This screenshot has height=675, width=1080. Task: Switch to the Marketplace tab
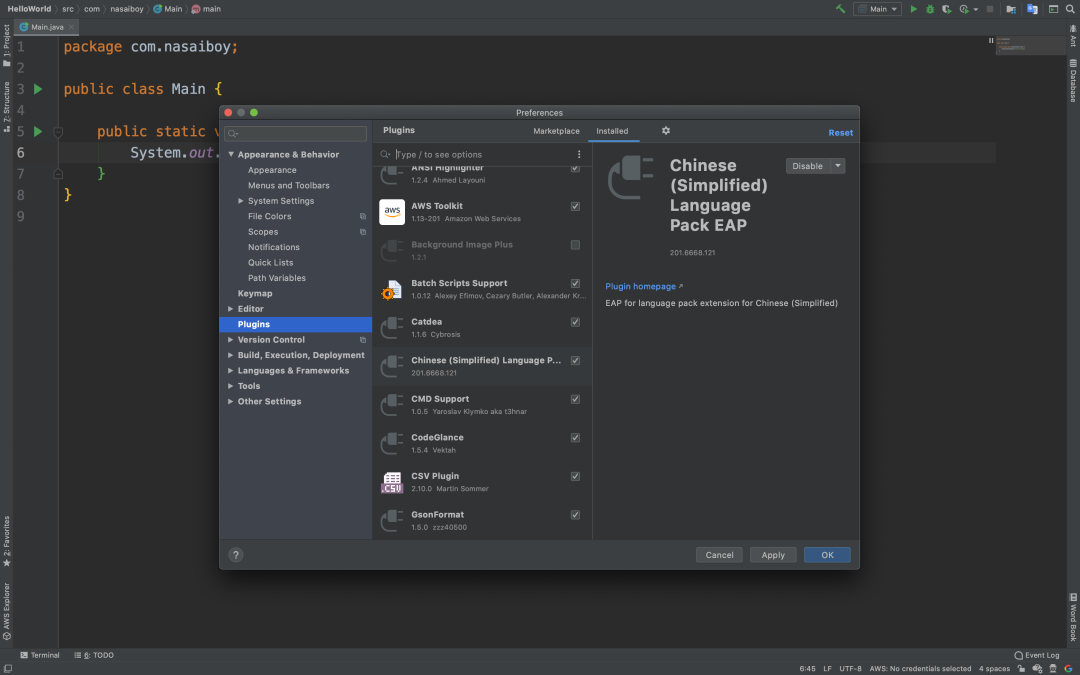coord(556,131)
